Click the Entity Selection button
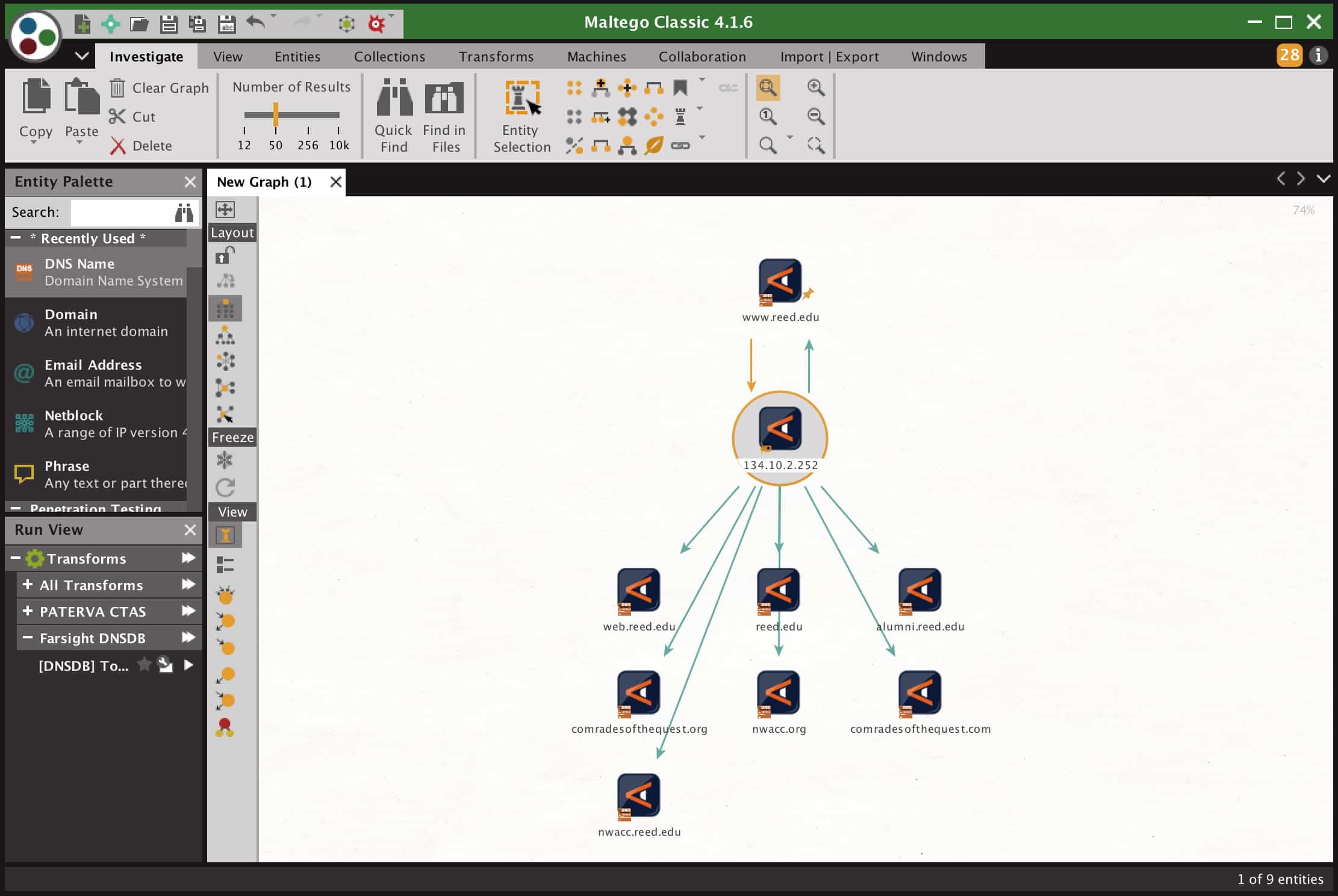1338x896 pixels. click(x=522, y=116)
